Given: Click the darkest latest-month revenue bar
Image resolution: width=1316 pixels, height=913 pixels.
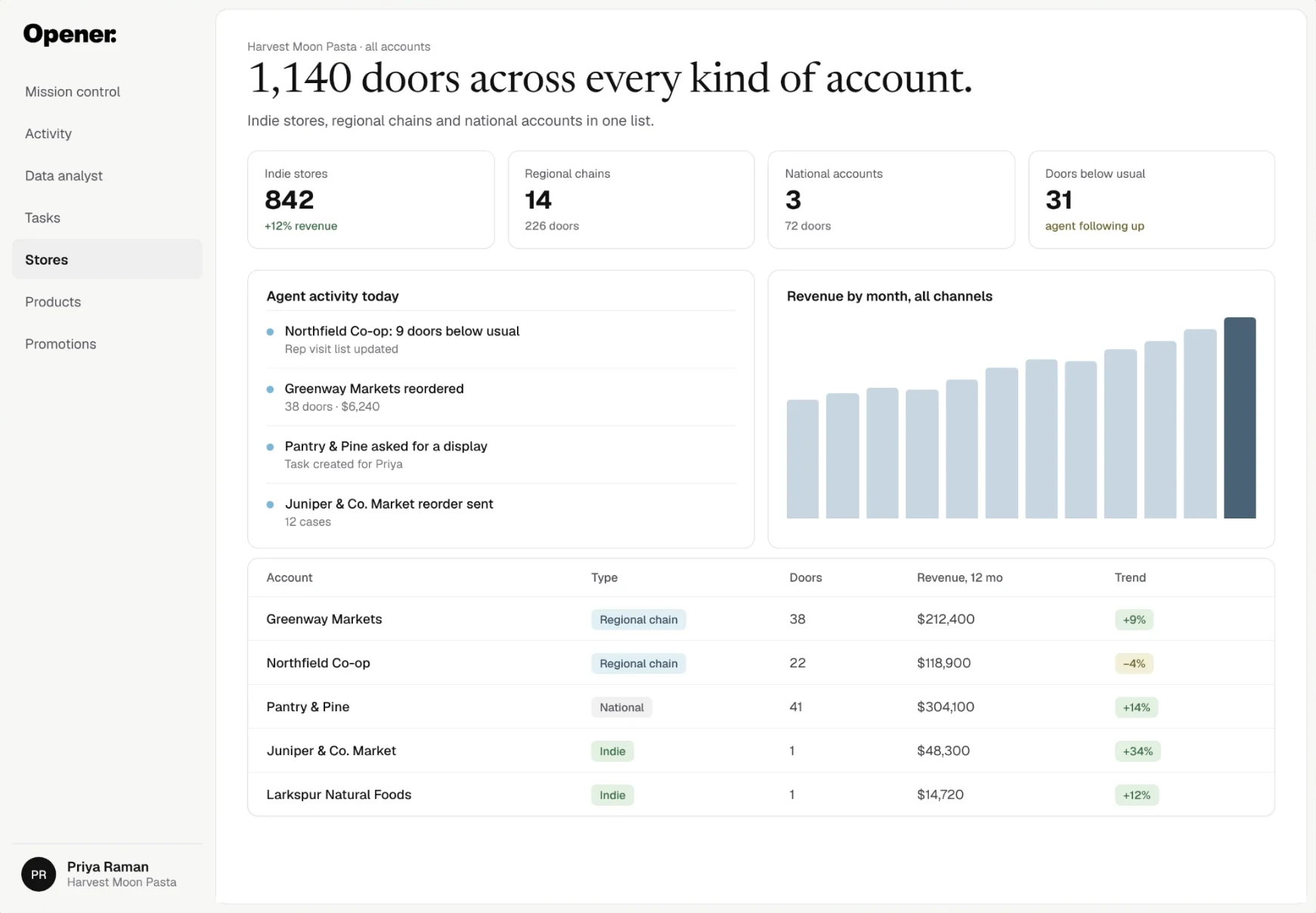Looking at the screenshot, I should click(1240, 418).
